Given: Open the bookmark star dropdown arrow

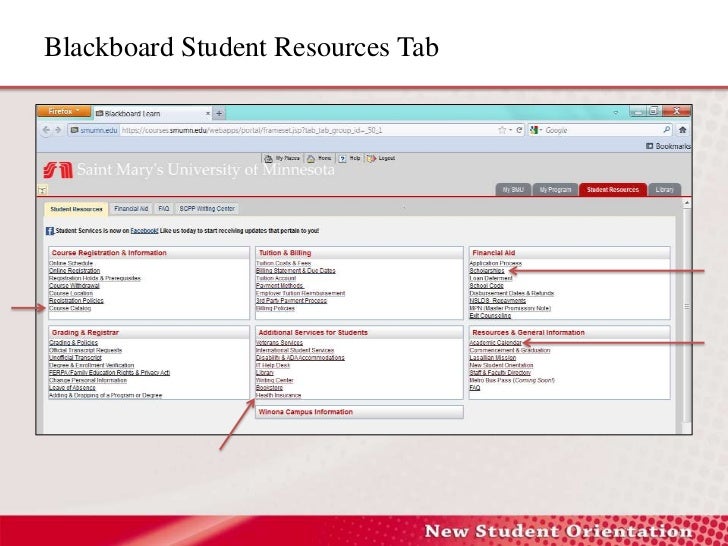Looking at the screenshot, I should pos(510,130).
